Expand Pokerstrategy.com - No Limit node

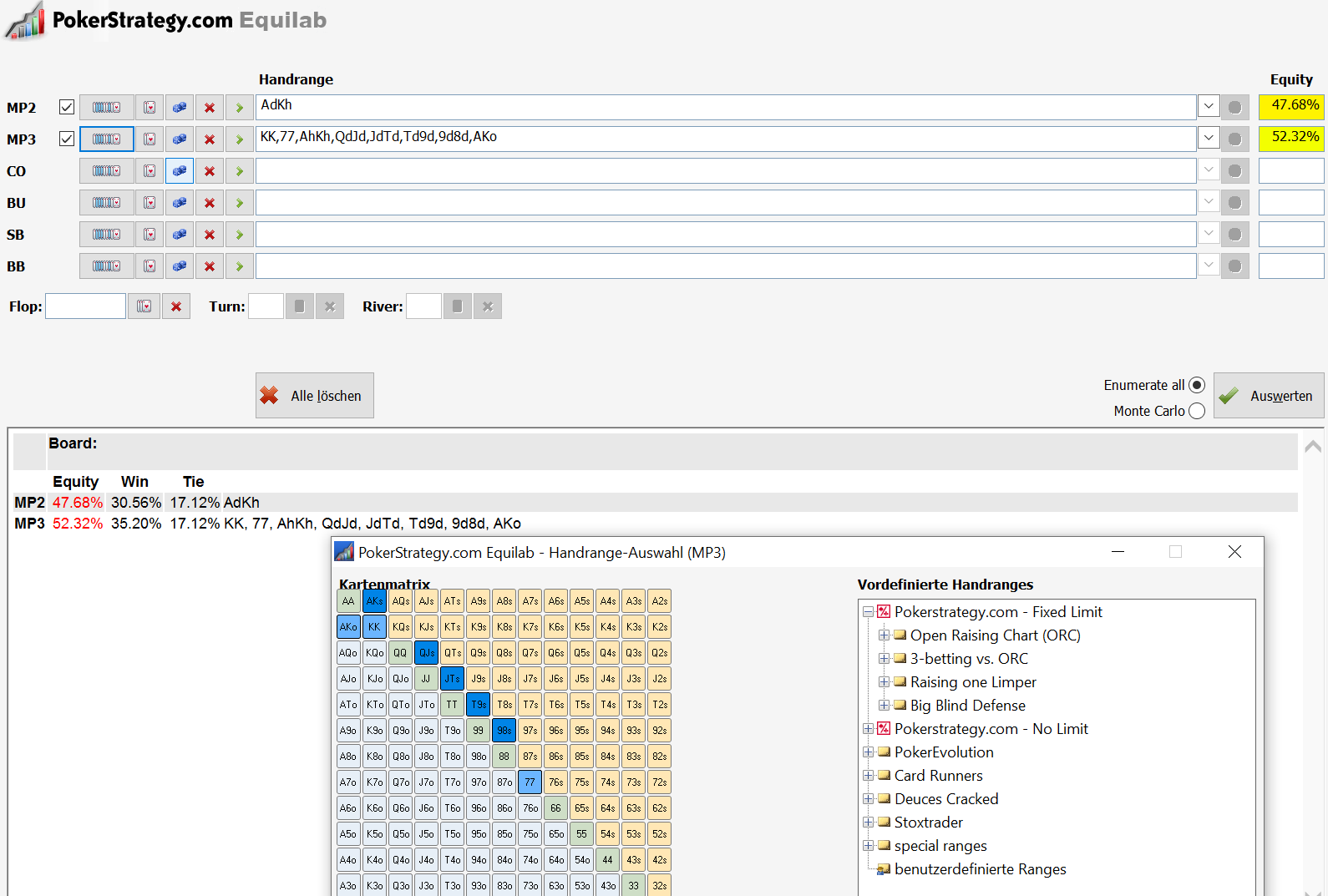coord(869,729)
